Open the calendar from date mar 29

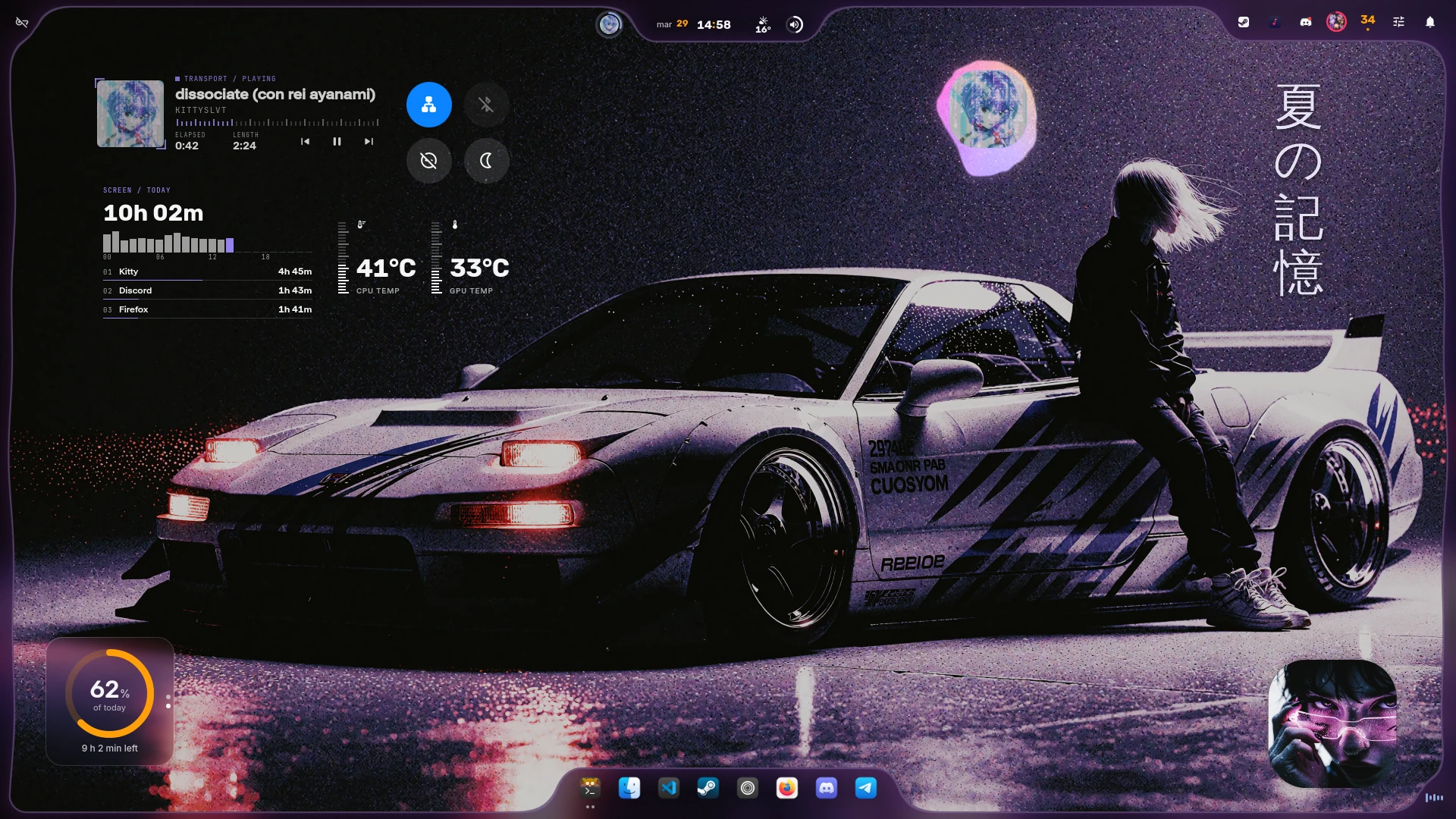pyautogui.click(x=672, y=24)
